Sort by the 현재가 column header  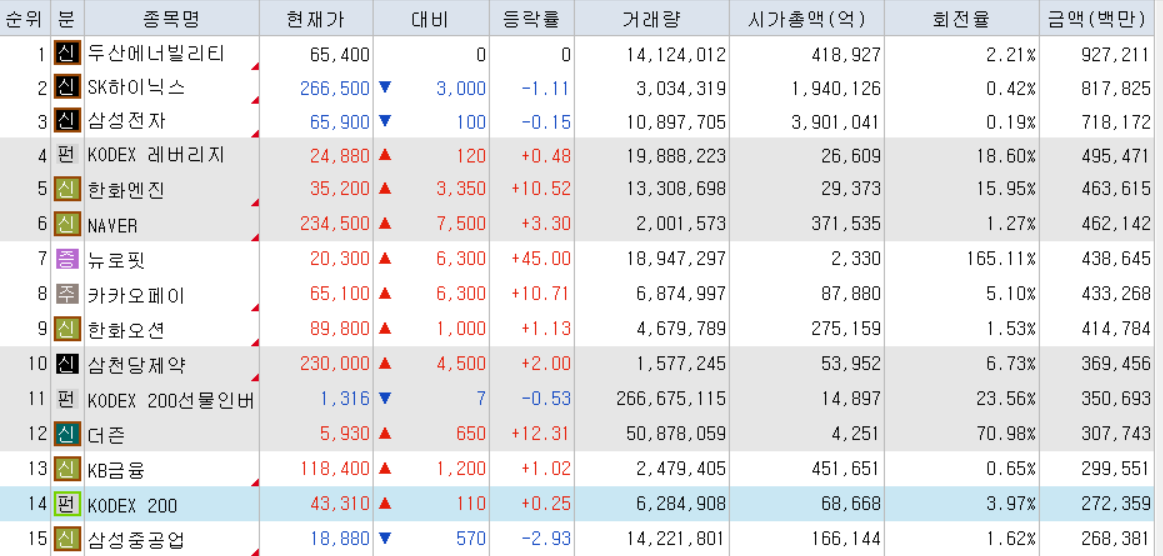point(316,18)
